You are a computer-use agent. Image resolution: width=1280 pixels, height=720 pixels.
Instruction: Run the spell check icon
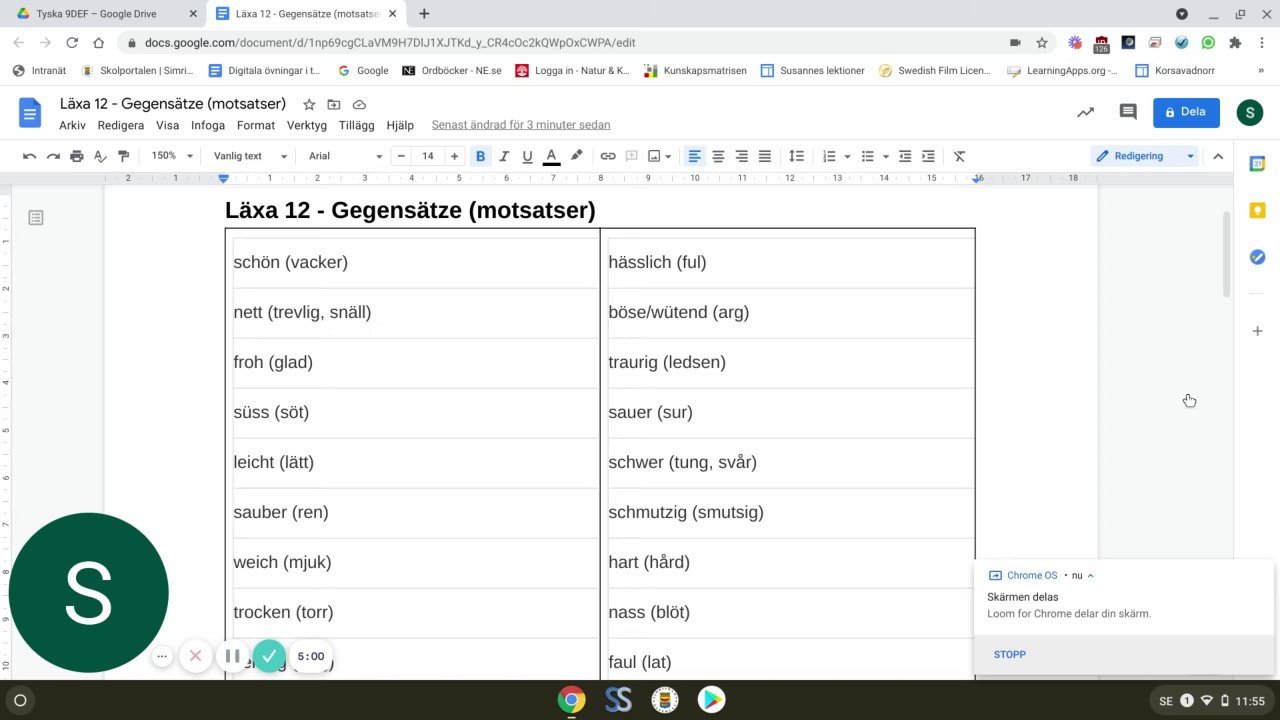coord(100,156)
